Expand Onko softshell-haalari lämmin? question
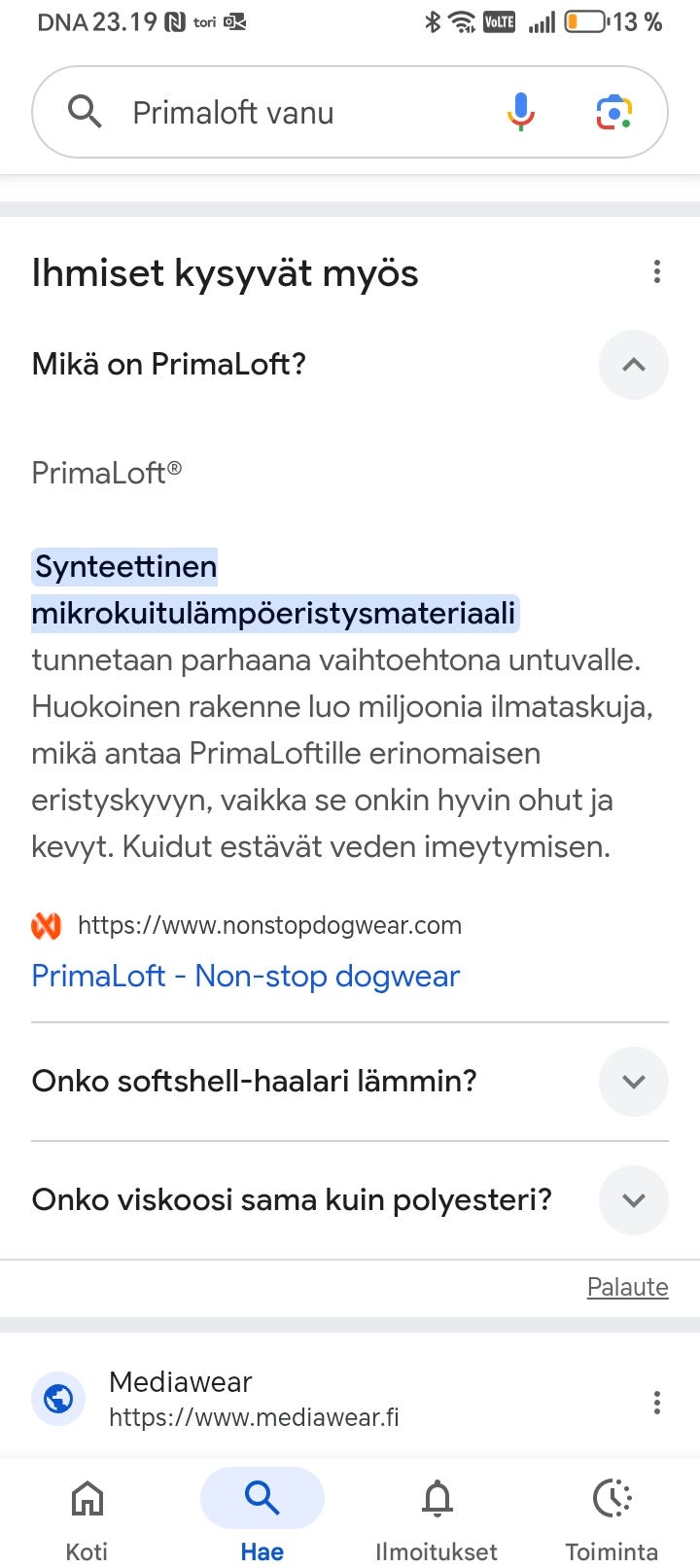 pyautogui.click(x=634, y=1082)
